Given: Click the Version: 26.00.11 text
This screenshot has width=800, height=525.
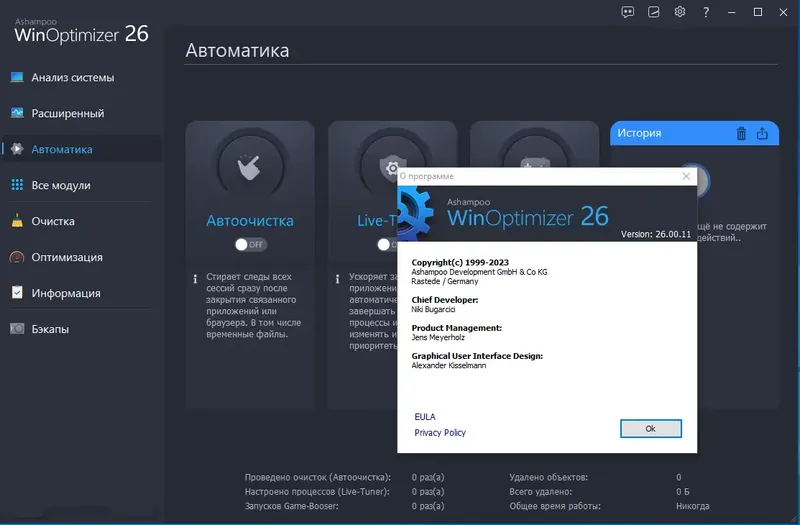Looking at the screenshot, I should [656, 234].
